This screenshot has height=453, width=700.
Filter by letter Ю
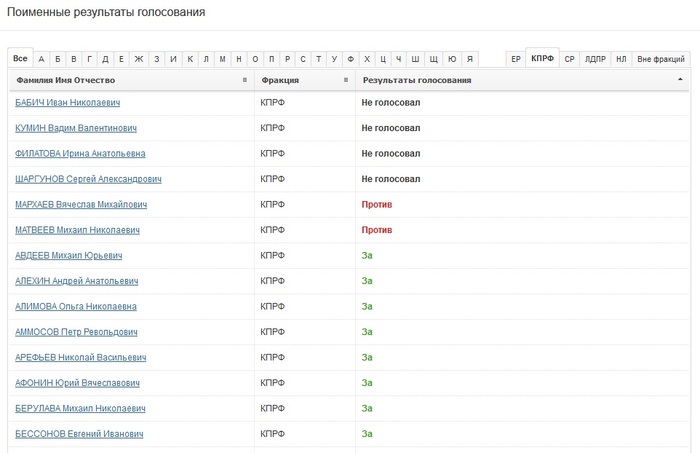point(452,59)
